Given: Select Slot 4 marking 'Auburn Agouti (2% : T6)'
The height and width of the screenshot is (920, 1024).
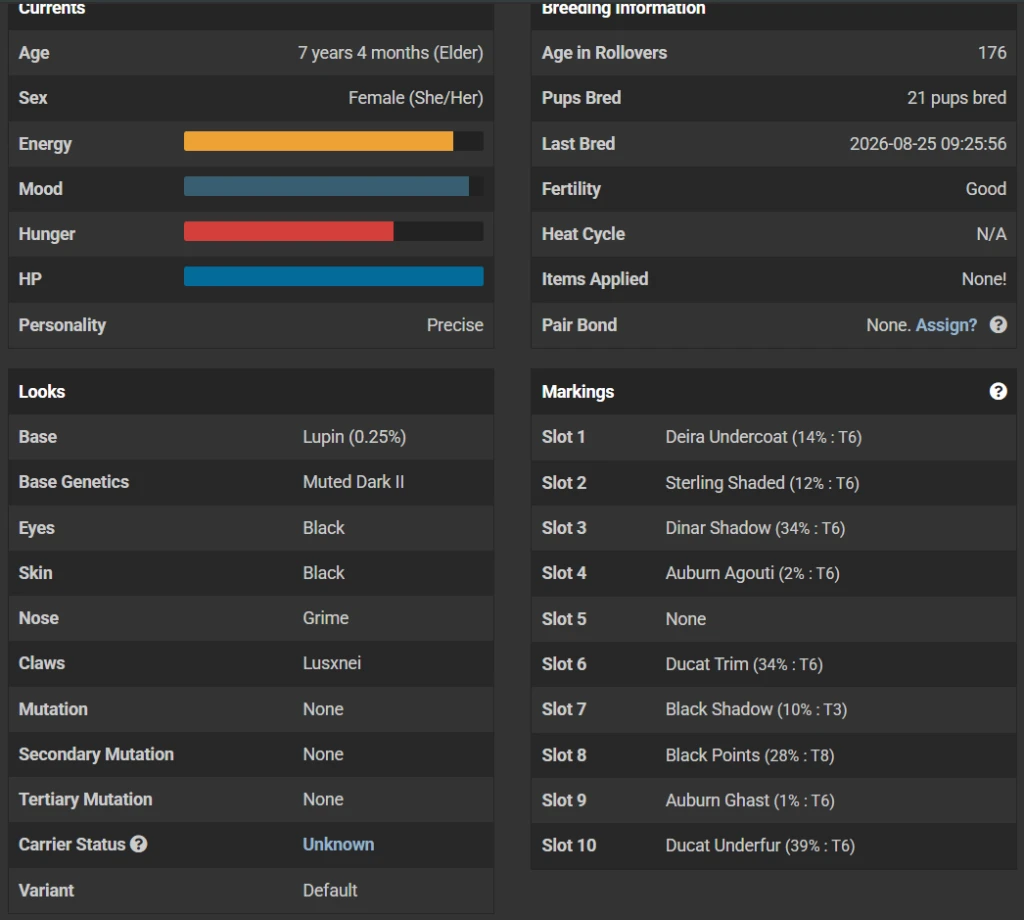Looking at the screenshot, I should point(752,573).
